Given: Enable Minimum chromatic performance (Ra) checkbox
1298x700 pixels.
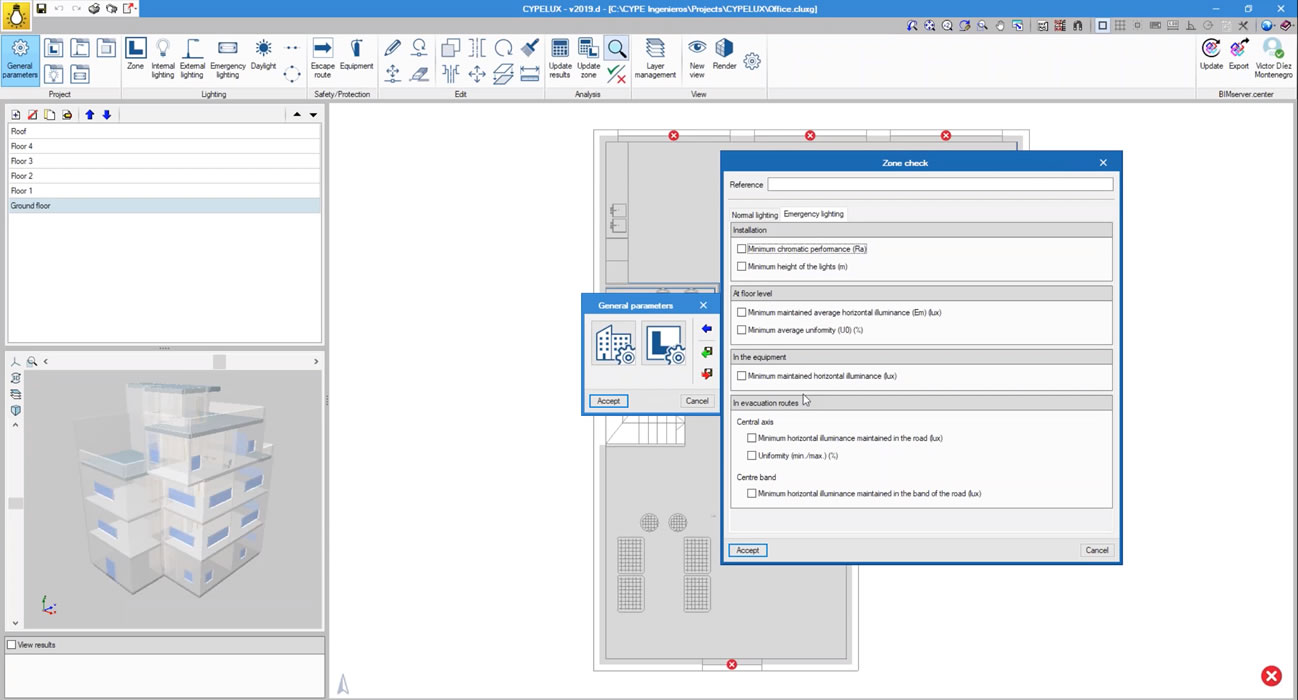Looking at the screenshot, I should [x=741, y=249].
